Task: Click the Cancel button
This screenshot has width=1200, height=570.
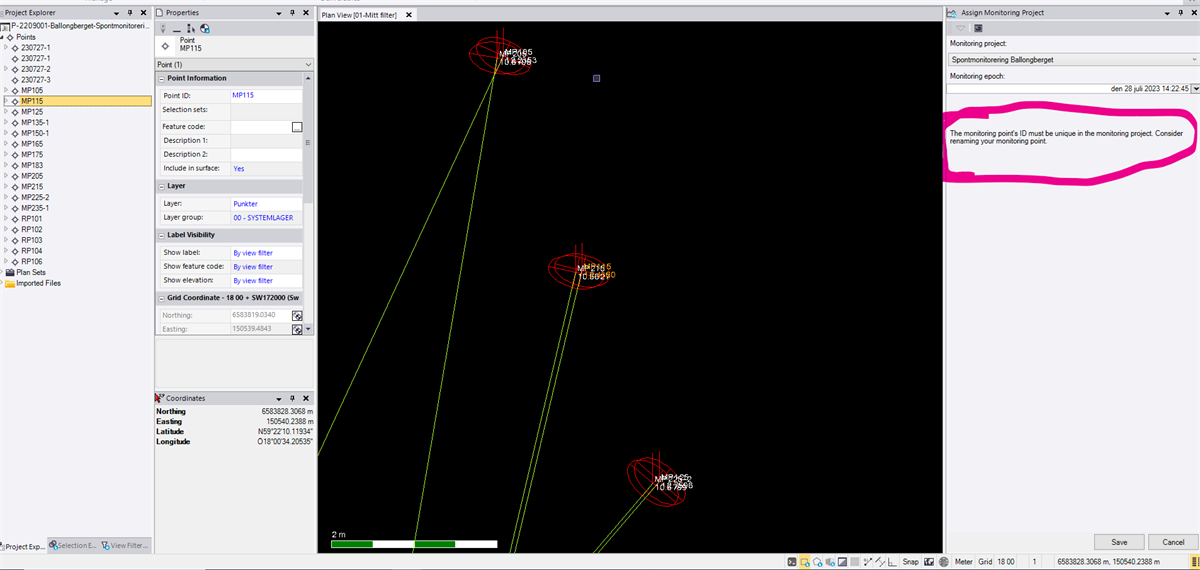Action: coord(1173,542)
